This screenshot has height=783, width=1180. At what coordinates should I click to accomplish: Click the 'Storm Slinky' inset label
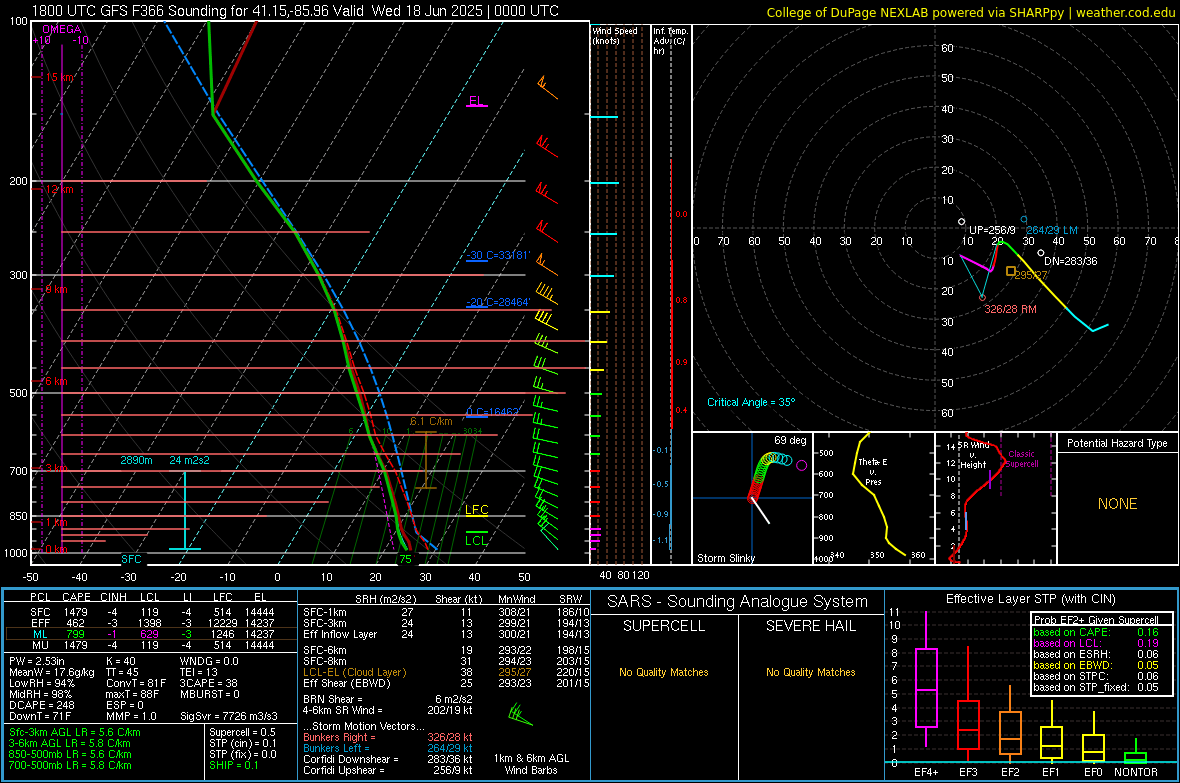(x=725, y=558)
